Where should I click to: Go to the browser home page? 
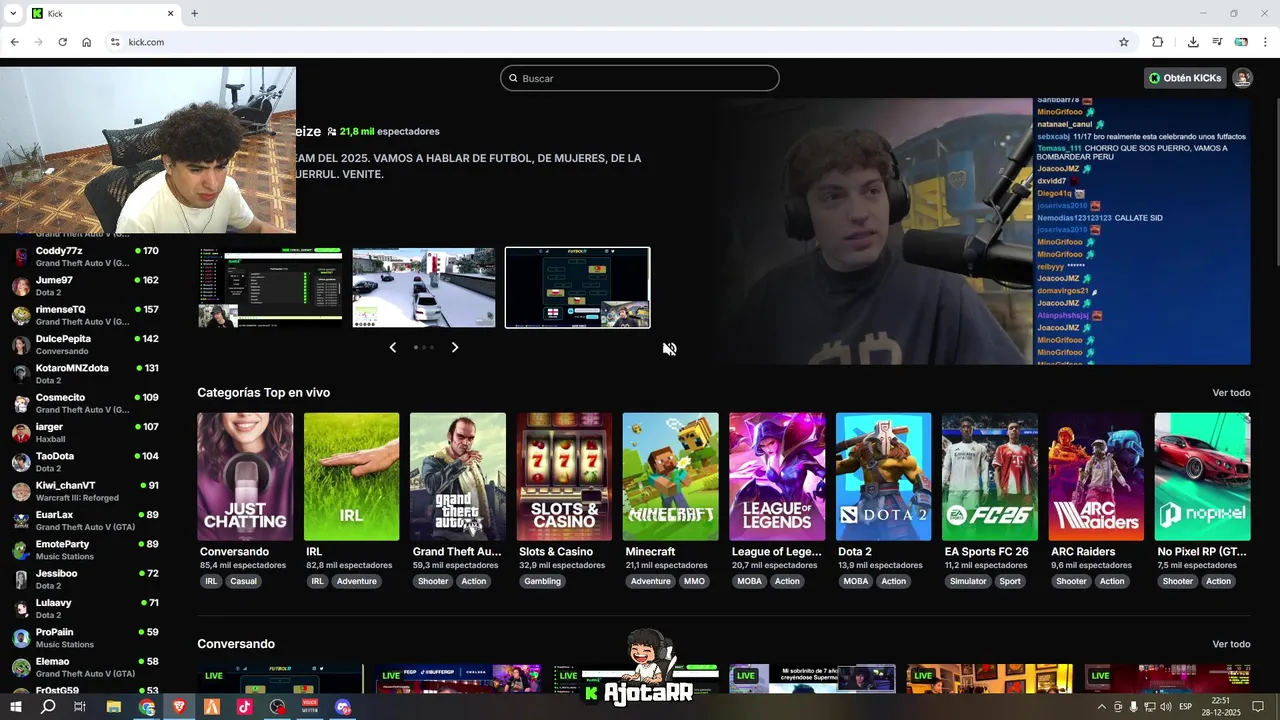(87, 42)
